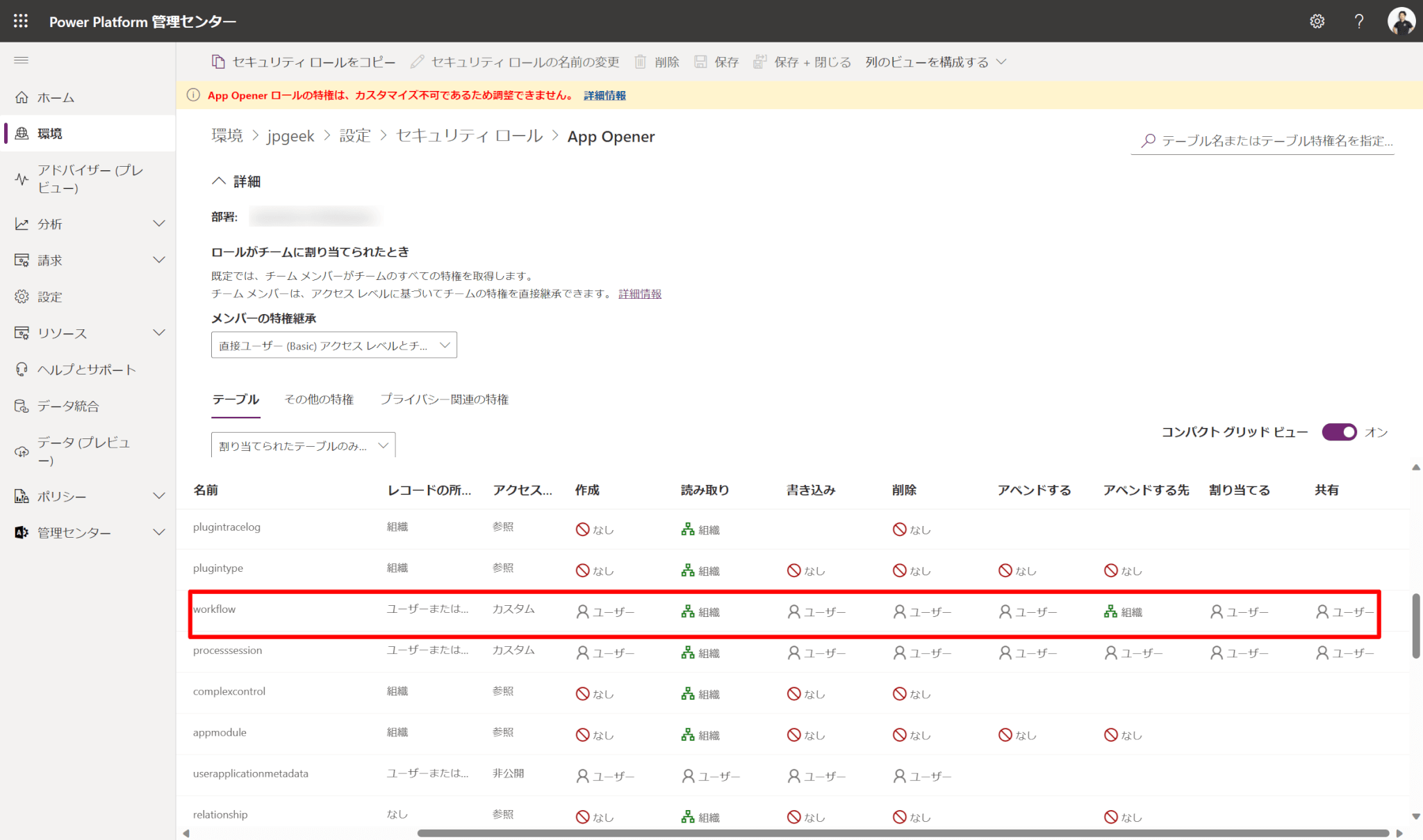The height and width of the screenshot is (840, 1423).
Task: Click the delete trash icon
Action: [640, 62]
